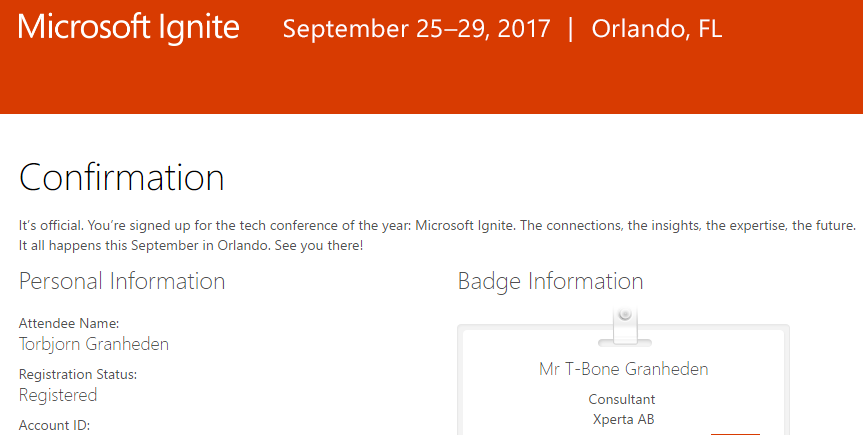The width and height of the screenshot is (863, 435).
Task: Click the pipe separator in the header
Action: (571, 29)
